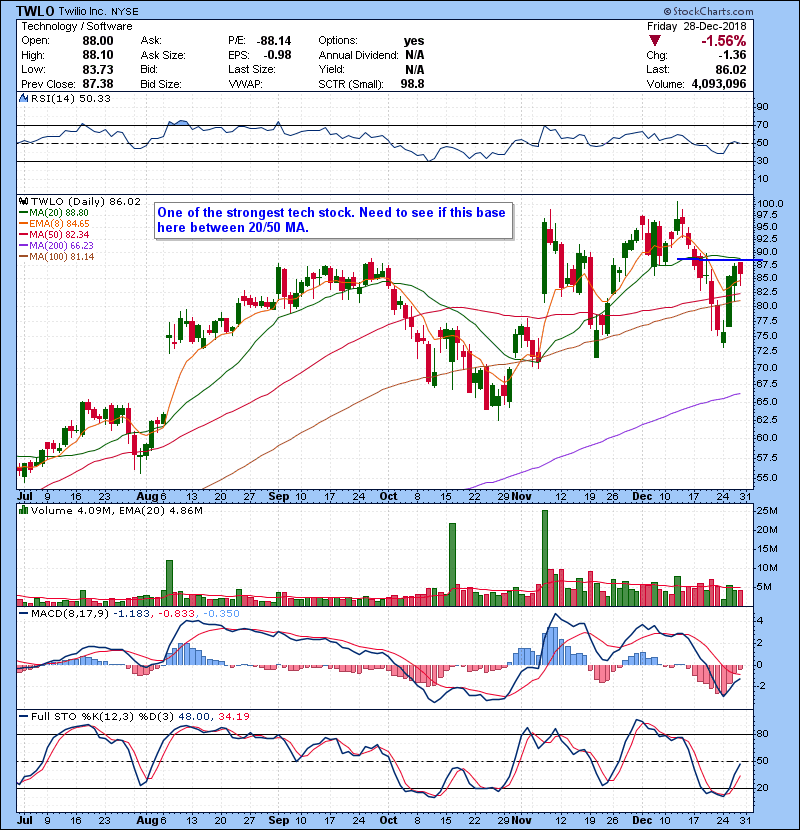This screenshot has width=800, height=830.
Task: Click the Technology / Software sector label
Action: (77, 26)
